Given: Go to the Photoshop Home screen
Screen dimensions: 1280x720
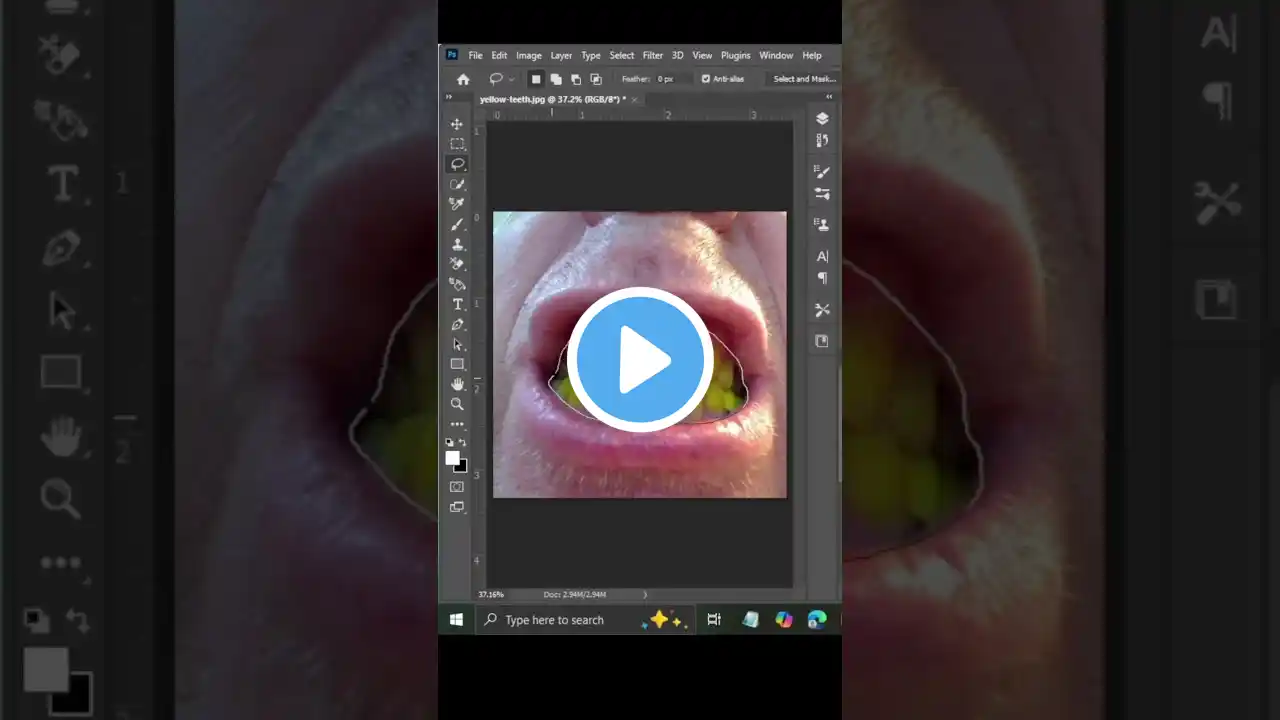Looking at the screenshot, I should [463, 79].
